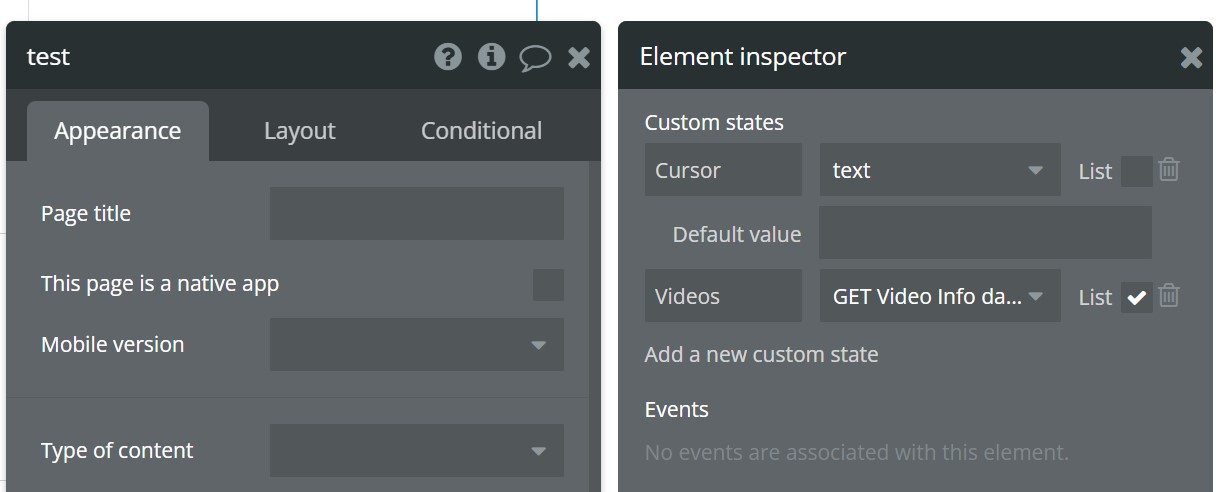Viewport: 1216px width, 492px height.
Task: Select the Appearance tab
Action: tap(118, 131)
